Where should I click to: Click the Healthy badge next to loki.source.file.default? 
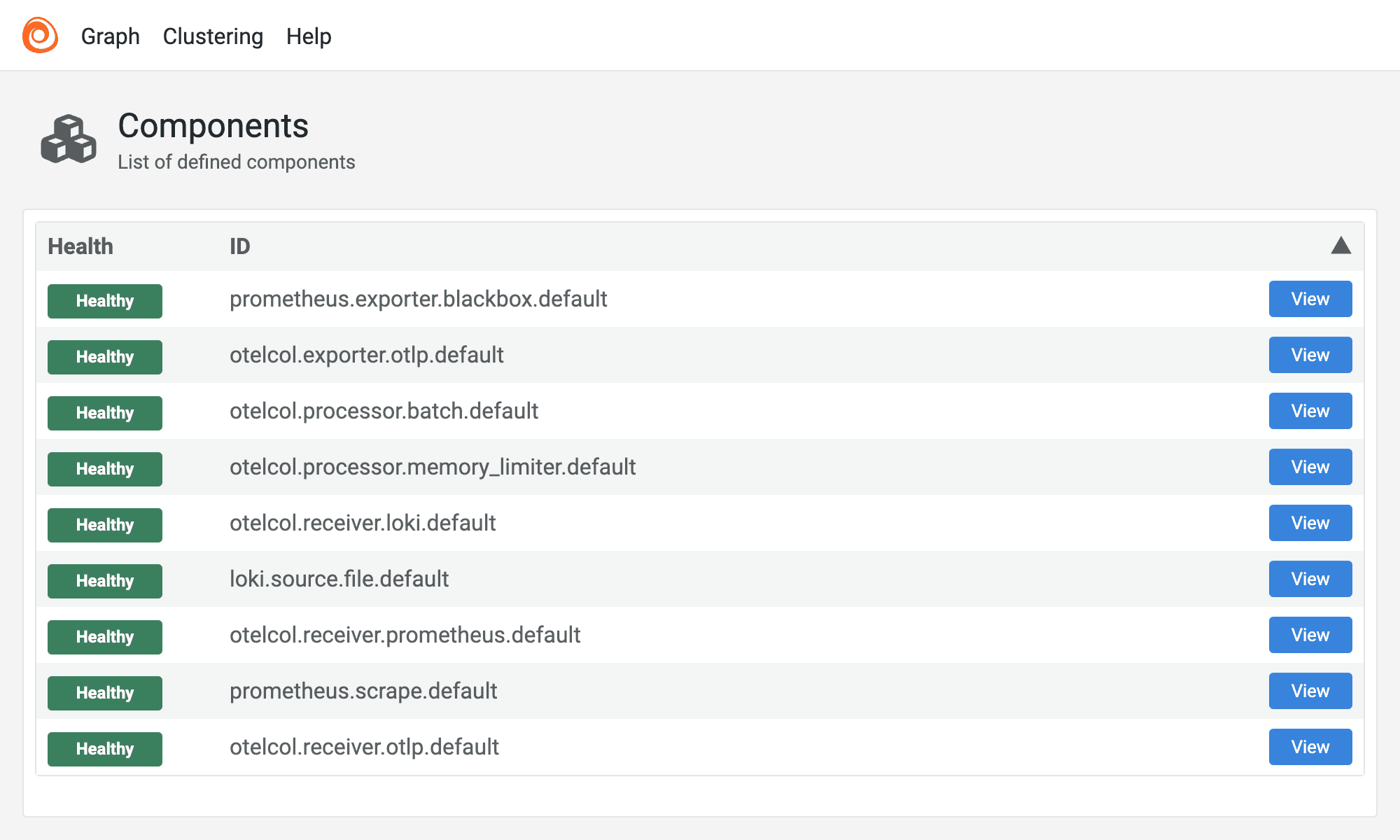[104, 580]
